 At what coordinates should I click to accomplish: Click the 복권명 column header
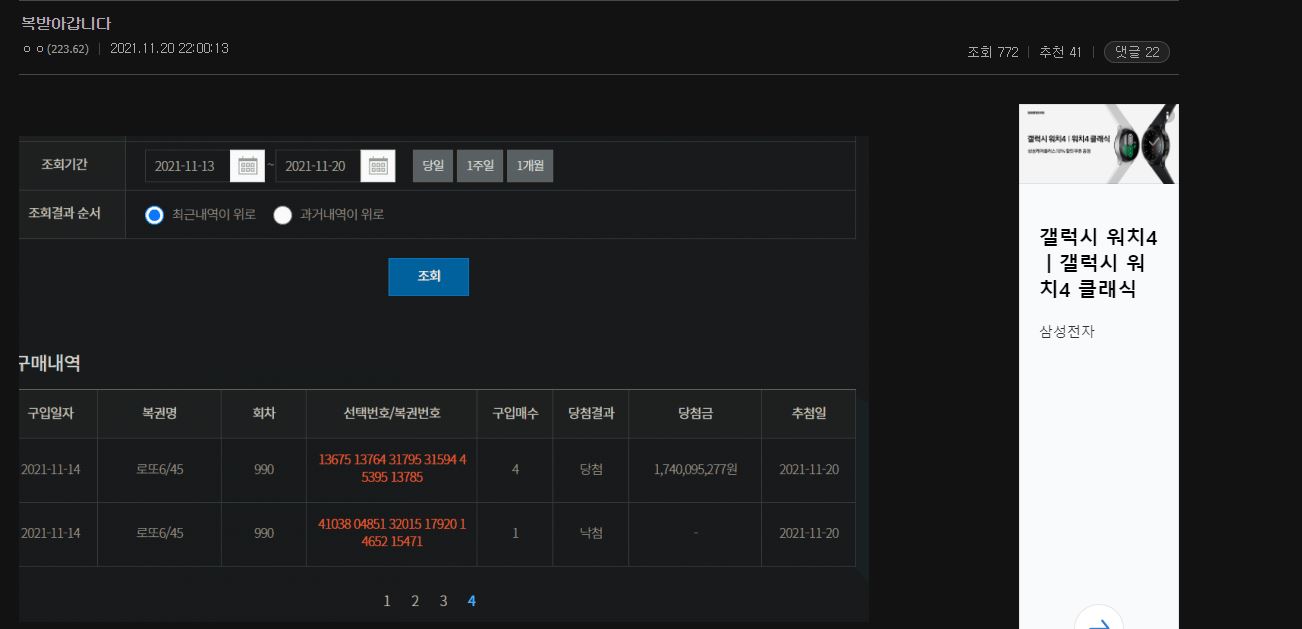[x=159, y=413]
